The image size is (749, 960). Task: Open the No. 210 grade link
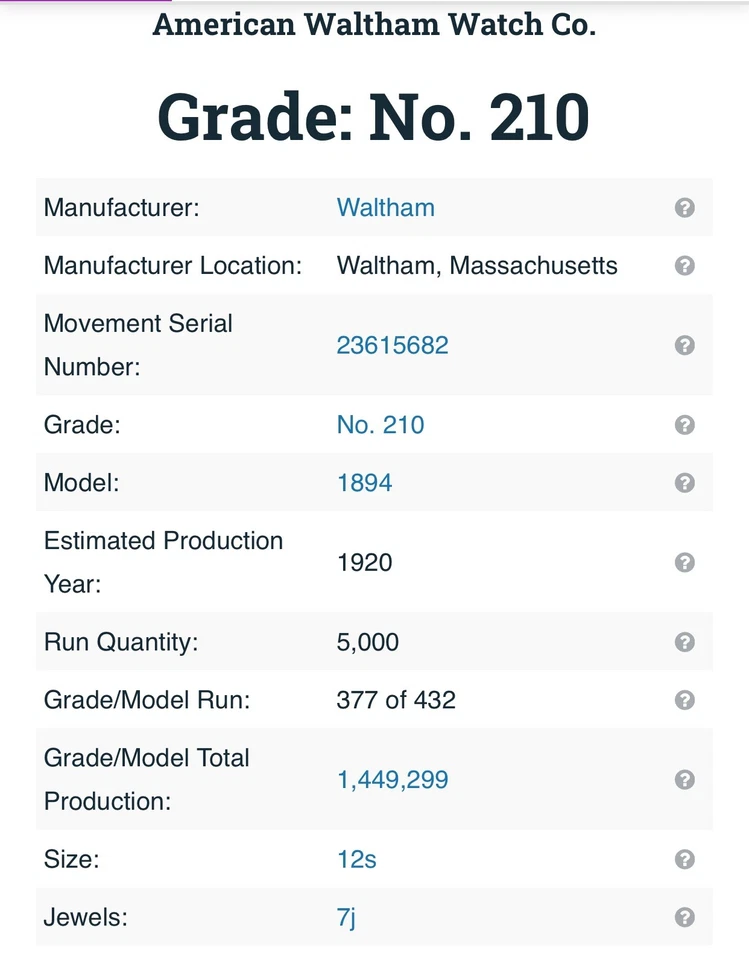[380, 425]
